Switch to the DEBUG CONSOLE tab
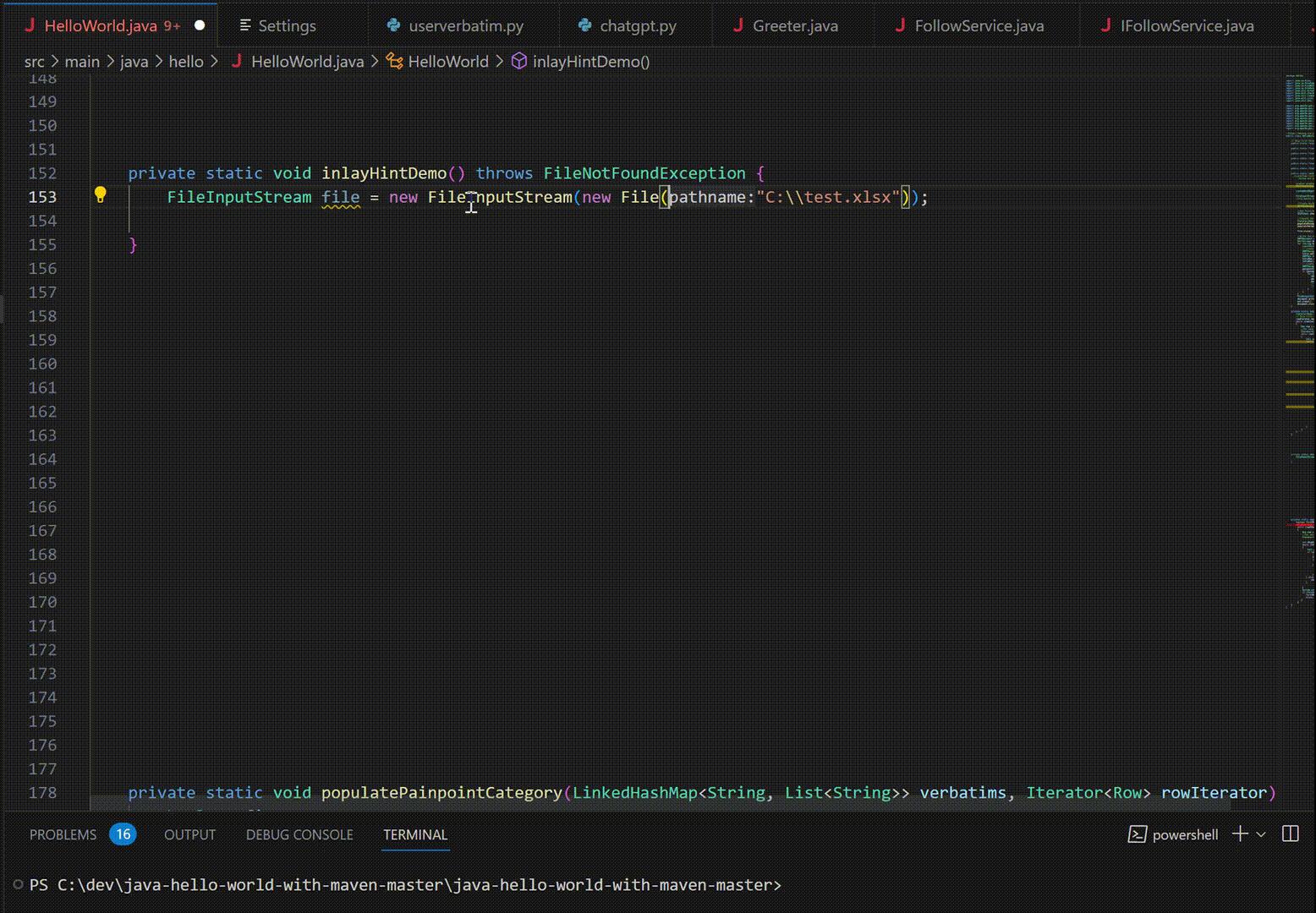 (299, 834)
